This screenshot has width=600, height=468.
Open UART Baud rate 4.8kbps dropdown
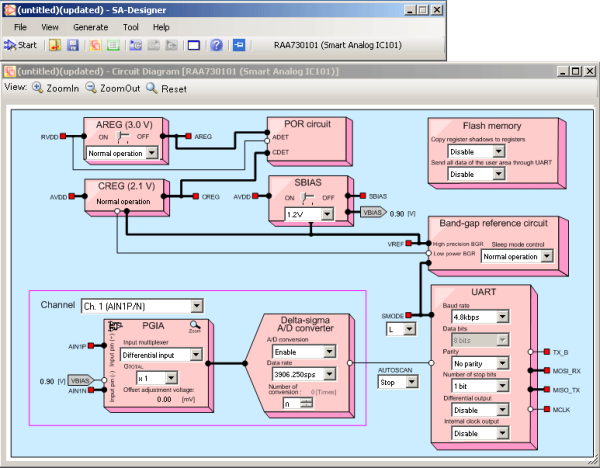click(x=480, y=317)
